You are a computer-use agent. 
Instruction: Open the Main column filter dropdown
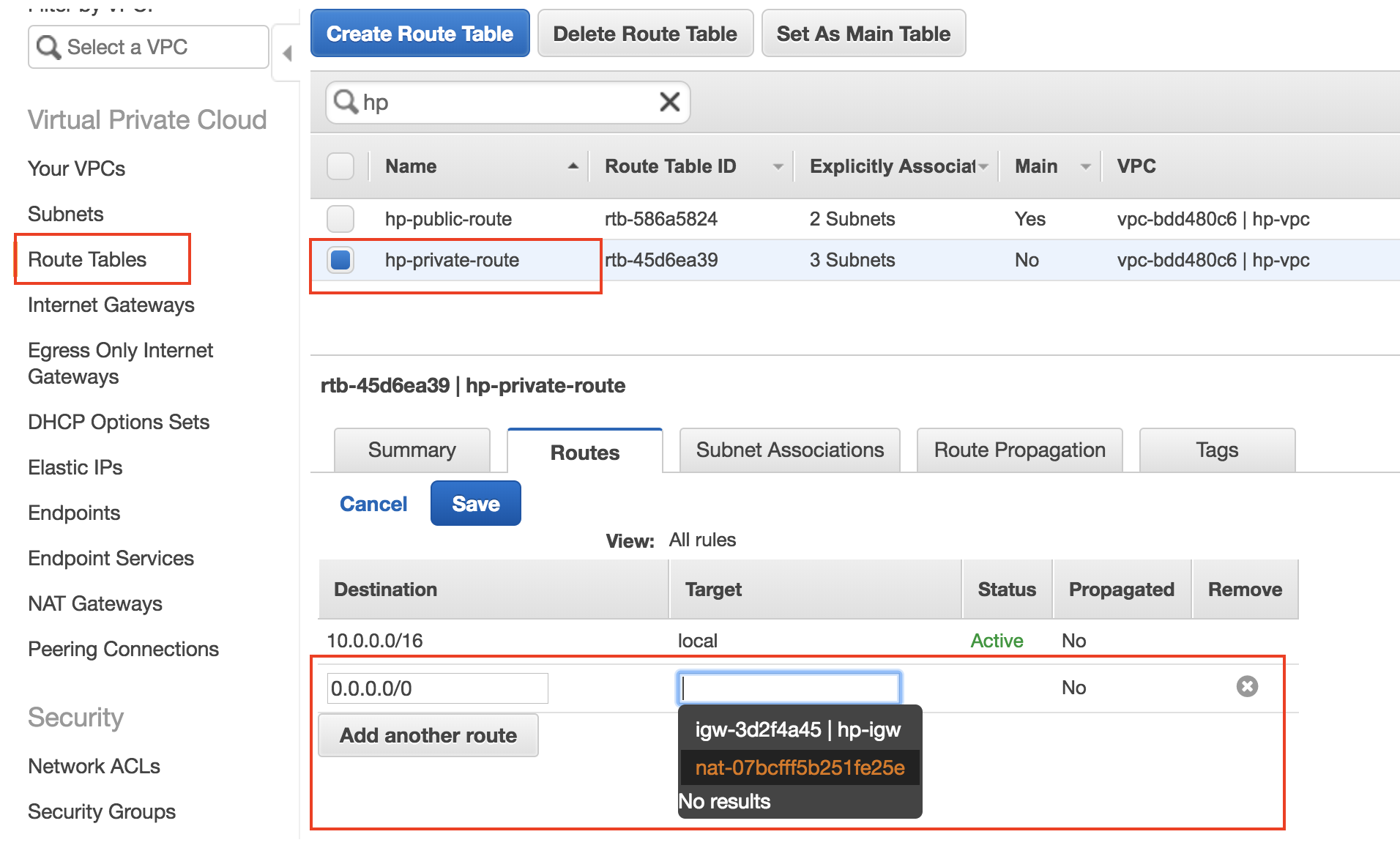[x=1084, y=166]
